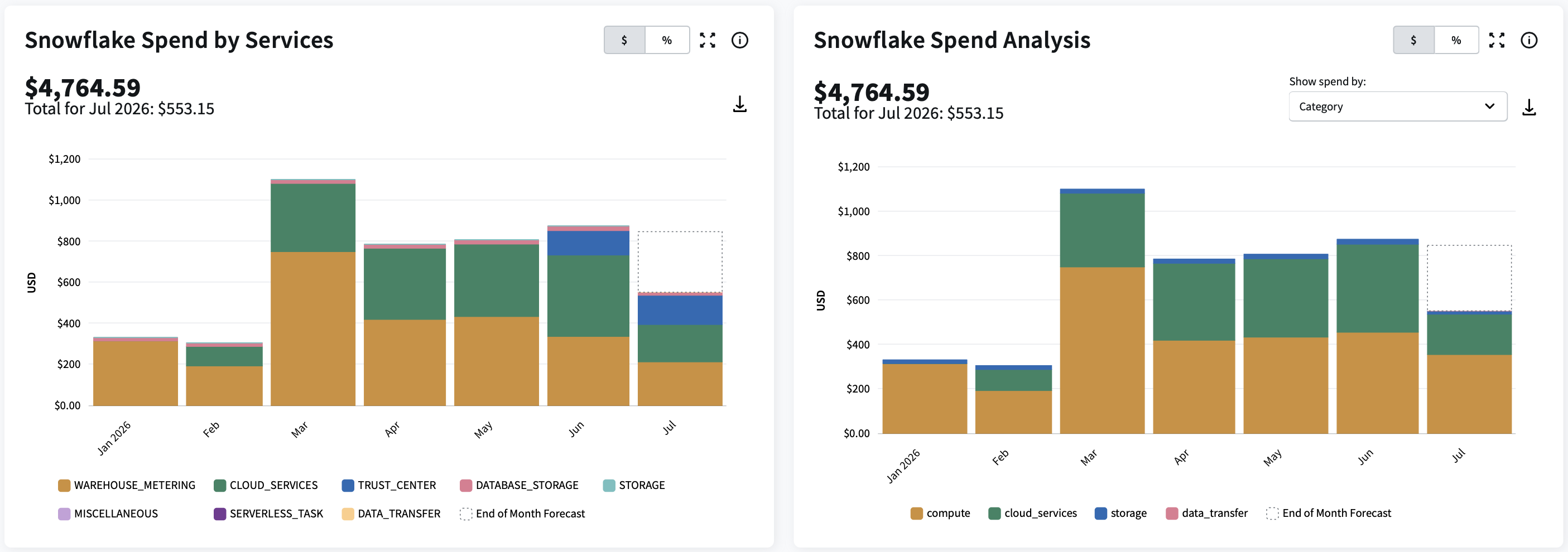Expand Spend Analysis chart to fullscreen

click(x=1497, y=40)
